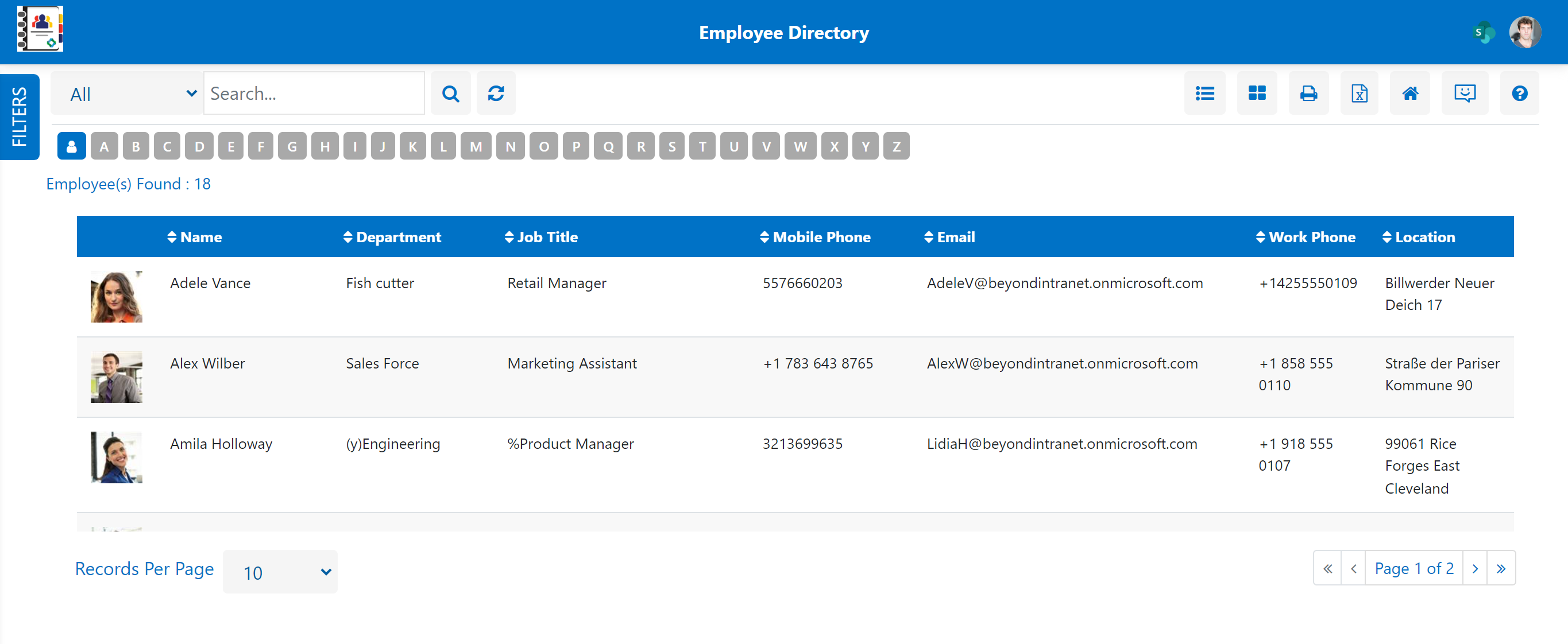
Task: Print the employee directory
Action: tap(1308, 93)
